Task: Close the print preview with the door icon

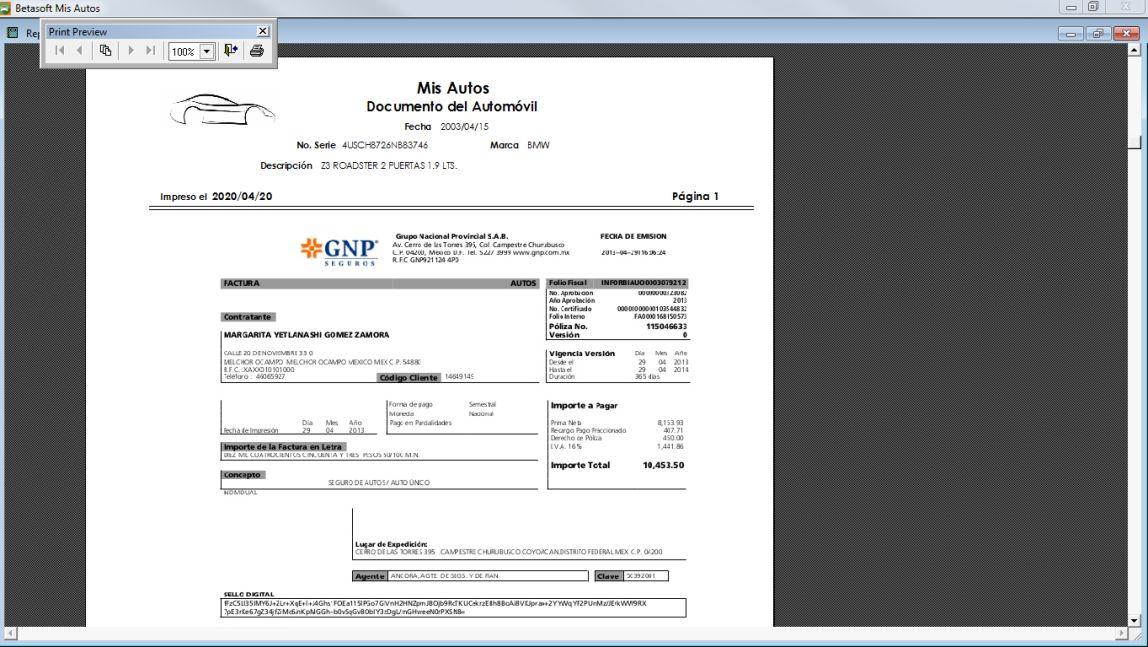Action: point(231,51)
